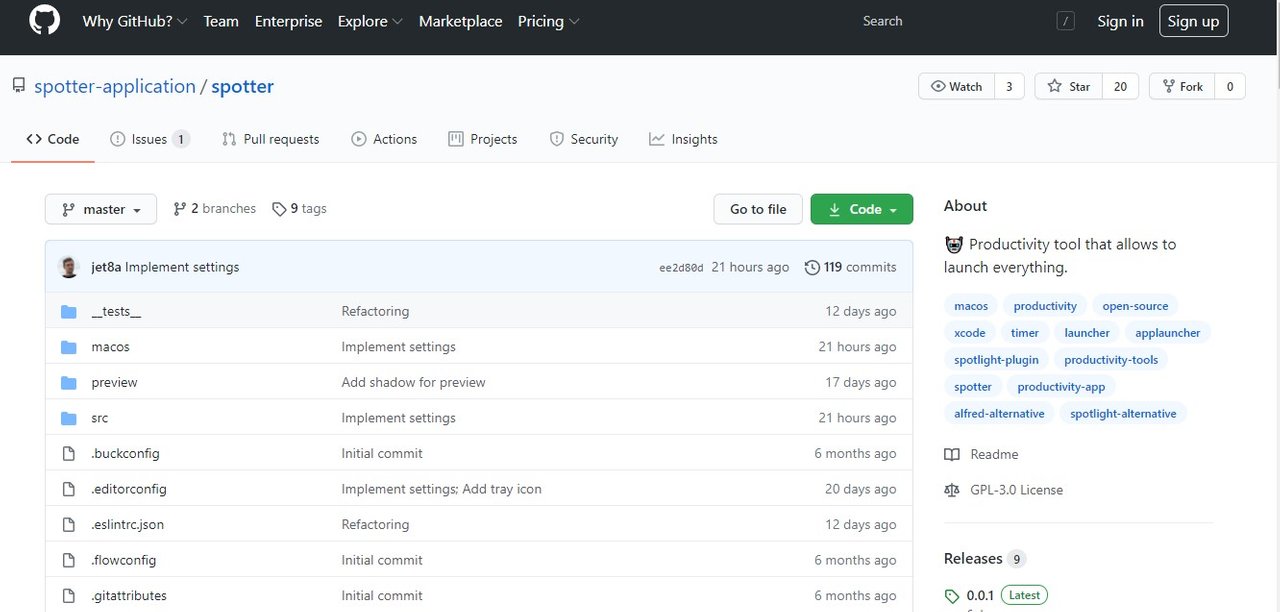1280x612 pixels.
Task: Fork the spotter repository
Action: coord(1182,86)
